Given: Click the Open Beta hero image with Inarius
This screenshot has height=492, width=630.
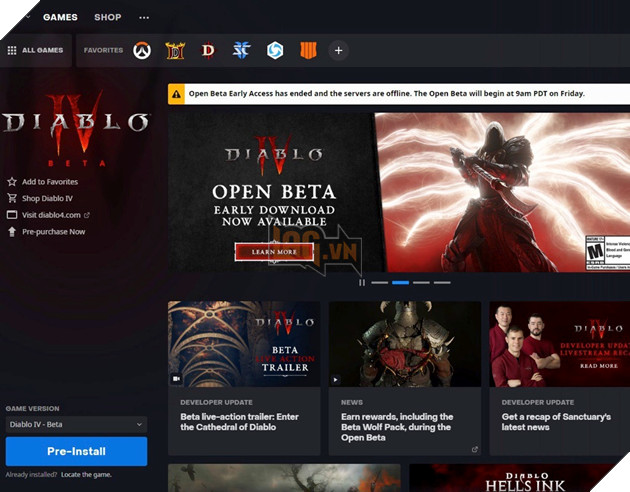Looking at the screenshot, I should (x=502, y=192).
